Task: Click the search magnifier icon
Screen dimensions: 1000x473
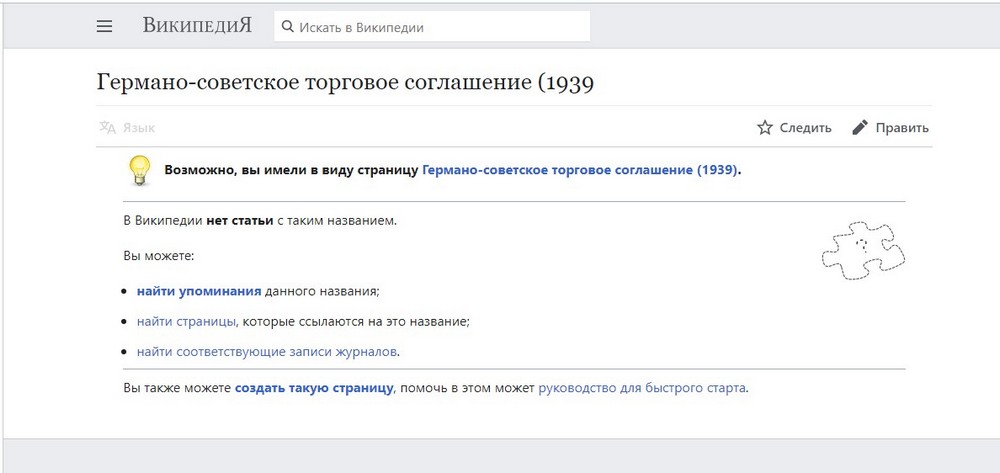Action: click(288, 27)
